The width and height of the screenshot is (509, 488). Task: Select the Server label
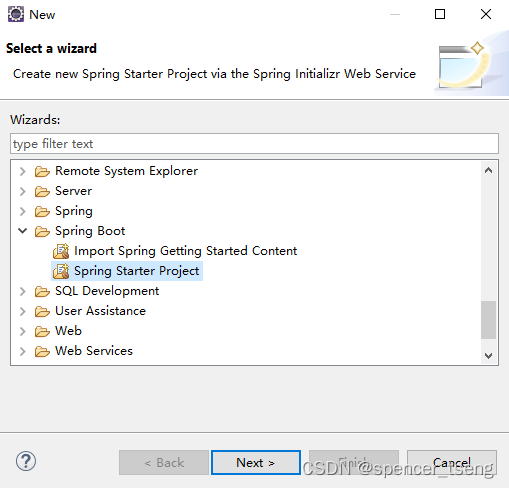73,191
